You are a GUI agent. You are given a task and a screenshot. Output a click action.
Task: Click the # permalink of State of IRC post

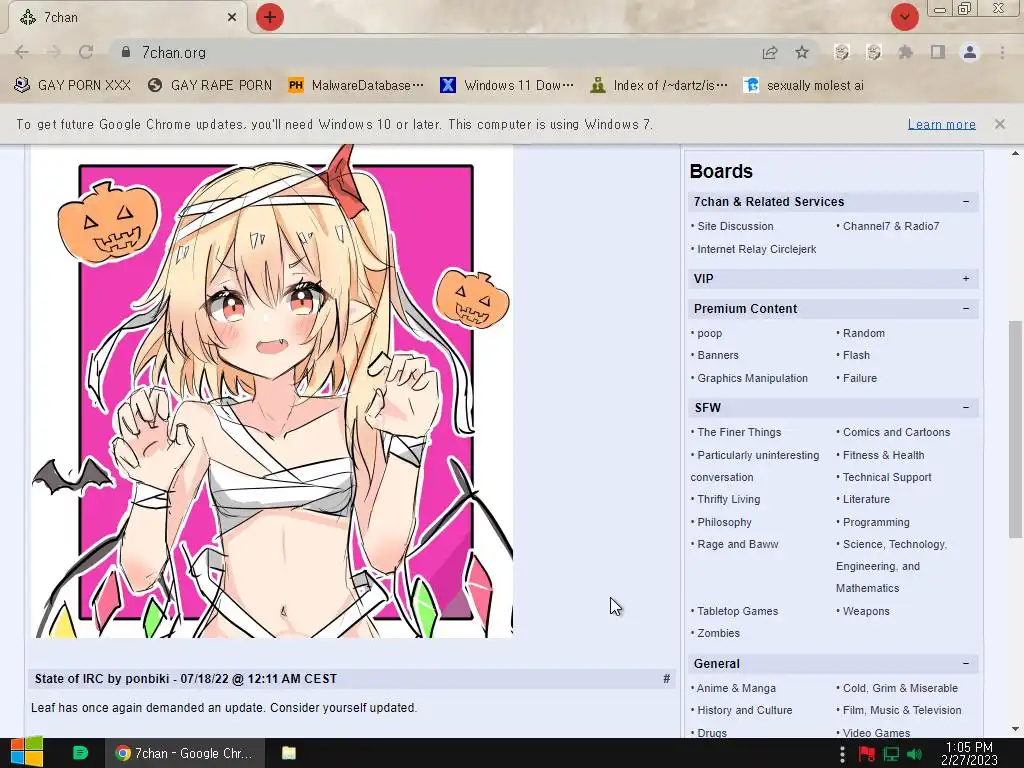pos(666,679)
